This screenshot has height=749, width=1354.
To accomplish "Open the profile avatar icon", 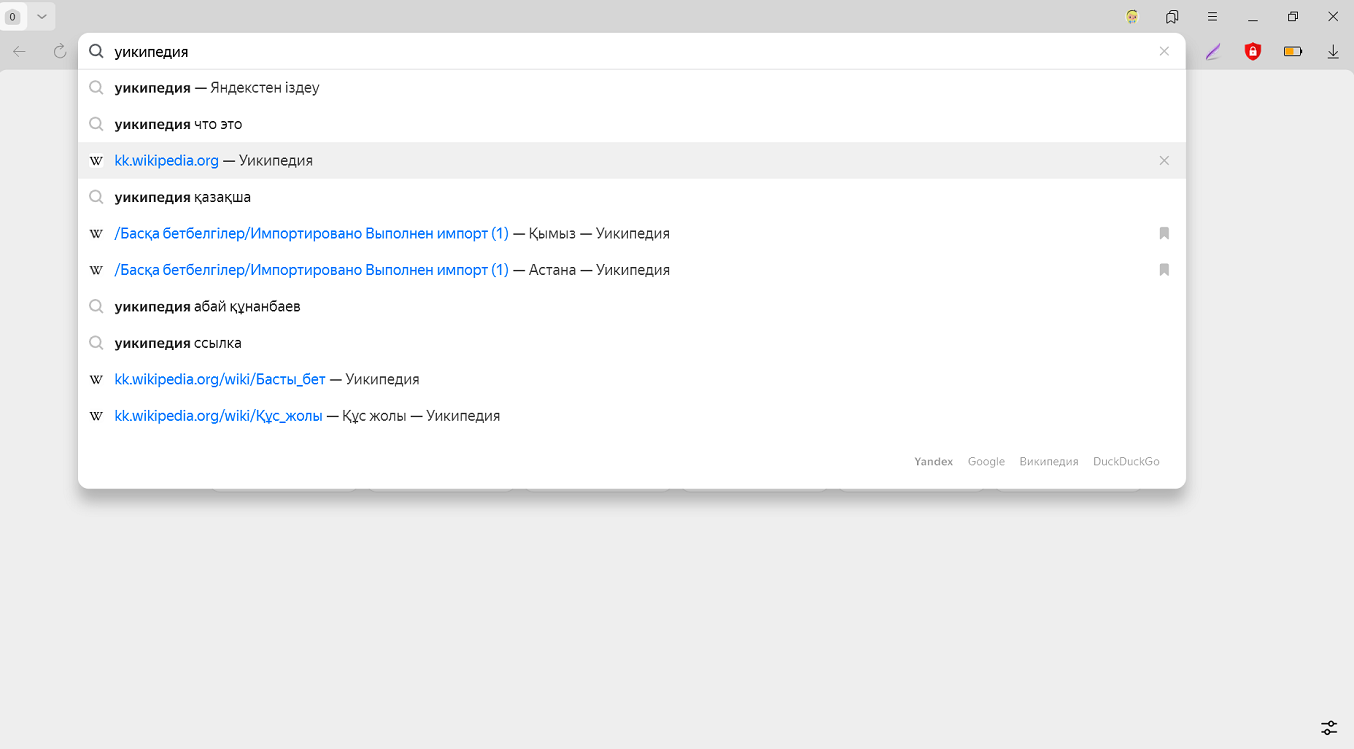I will [1132, 17].
